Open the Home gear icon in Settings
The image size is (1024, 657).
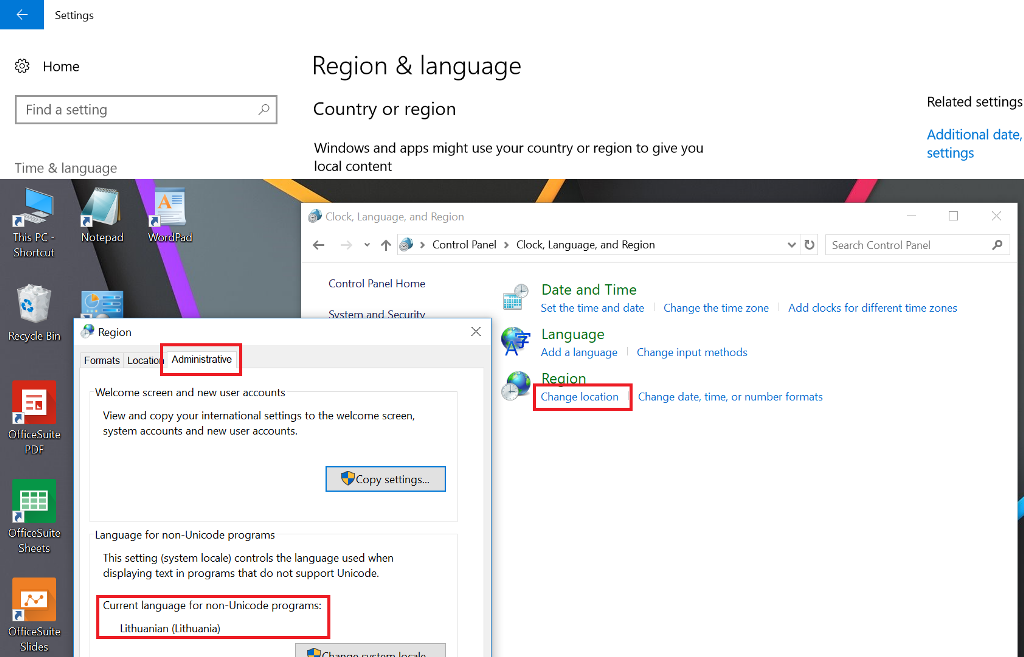[23, 66]
